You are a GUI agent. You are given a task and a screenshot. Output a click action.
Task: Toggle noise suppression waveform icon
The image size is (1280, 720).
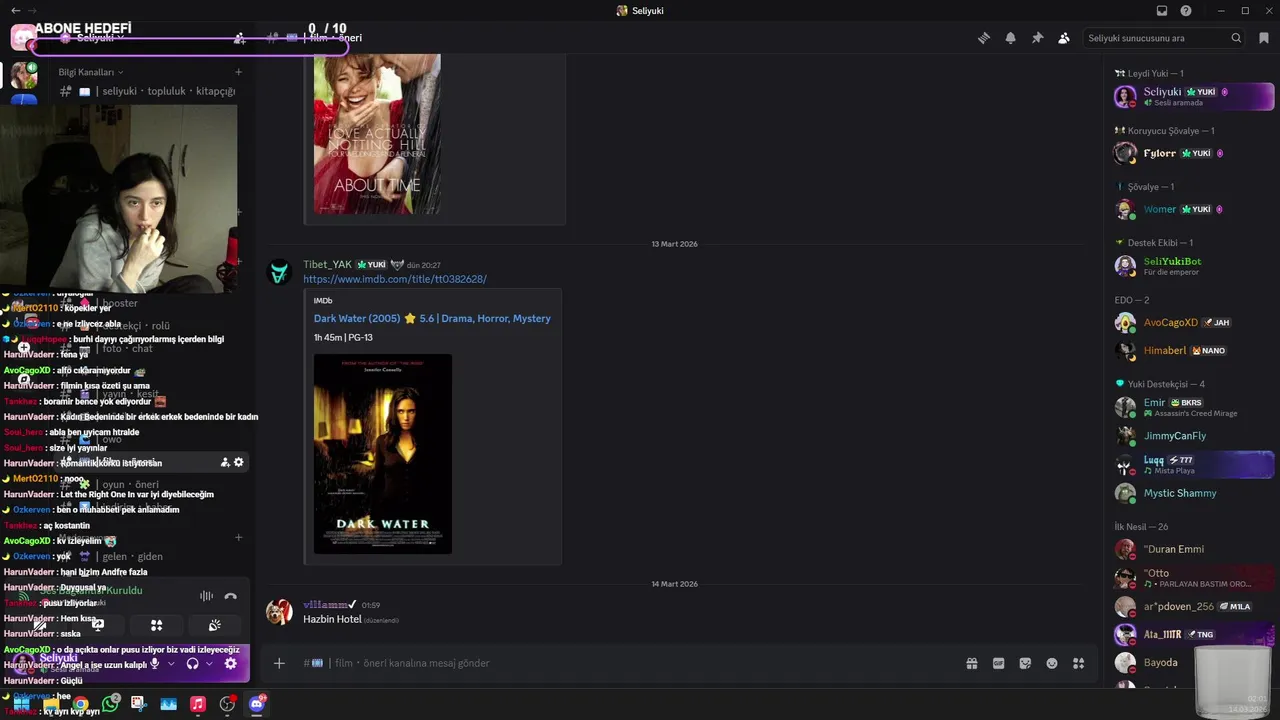(206, 596)
